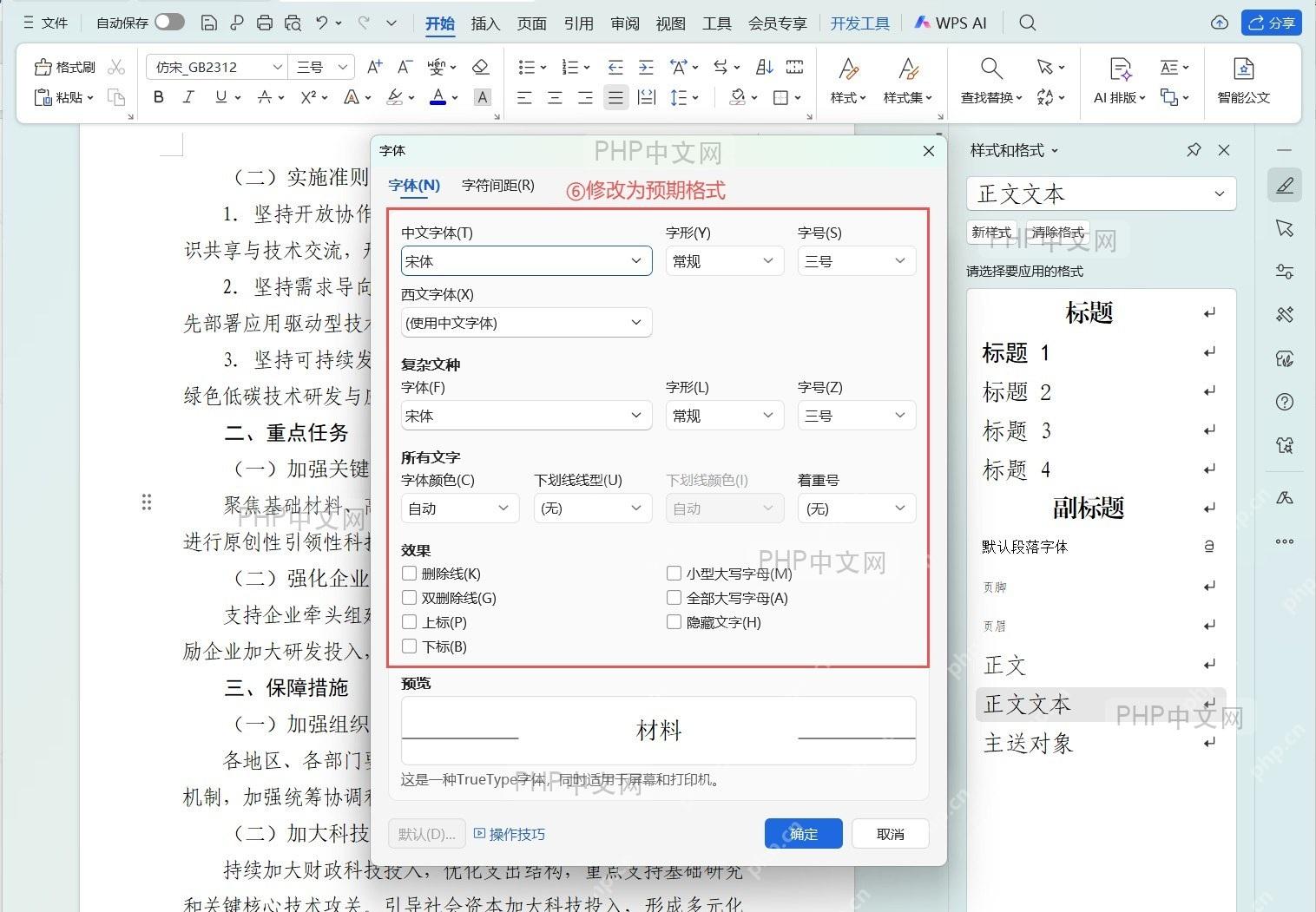Open the 中文字体(T) 宋体 dropdown
The image size is (1316, 912).
pyautogui.click(x=526, y=261)
